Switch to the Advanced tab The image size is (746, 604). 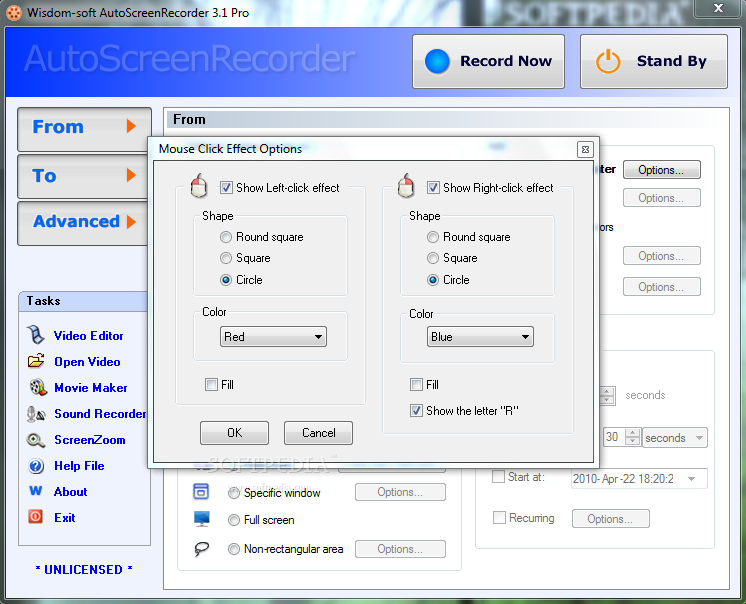(x=83, y=223)
